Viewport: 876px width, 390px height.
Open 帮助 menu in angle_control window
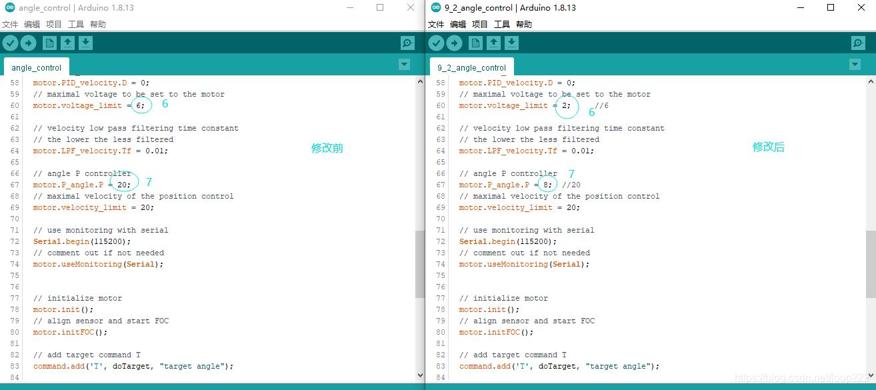tap(98, 25)
